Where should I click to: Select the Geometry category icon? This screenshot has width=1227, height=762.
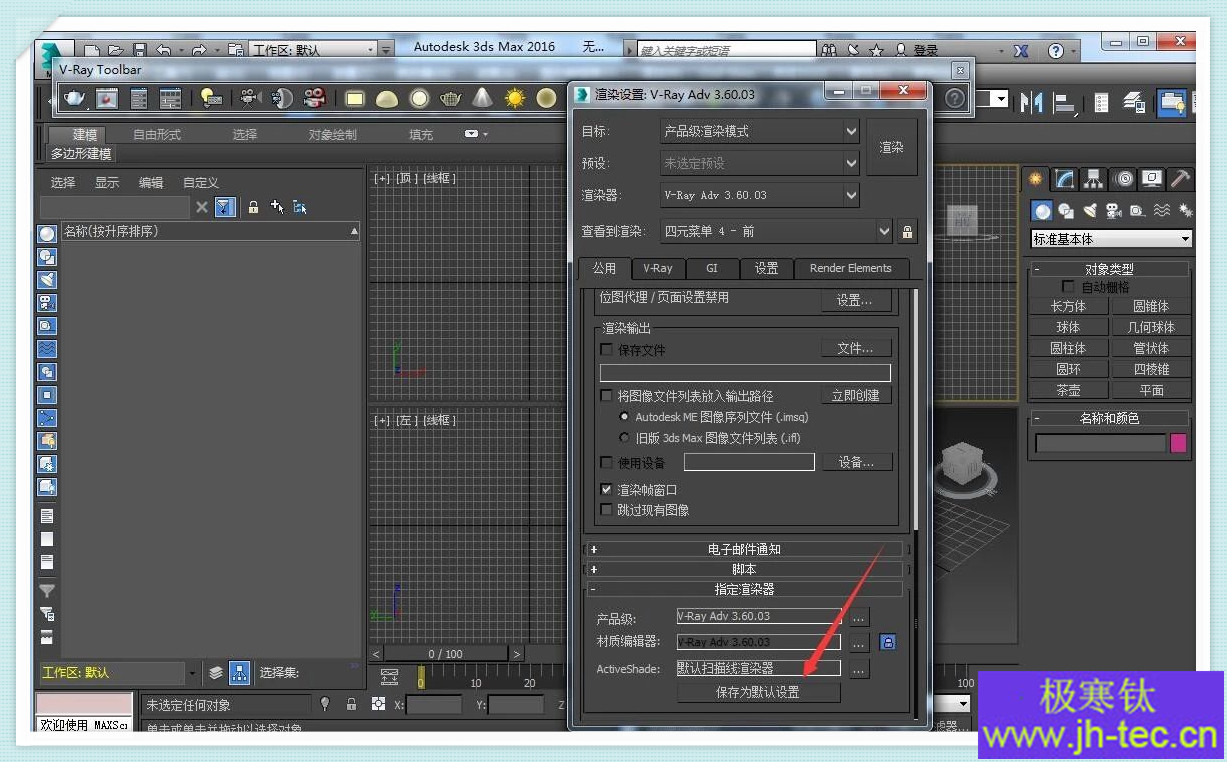coord(1042,211)
